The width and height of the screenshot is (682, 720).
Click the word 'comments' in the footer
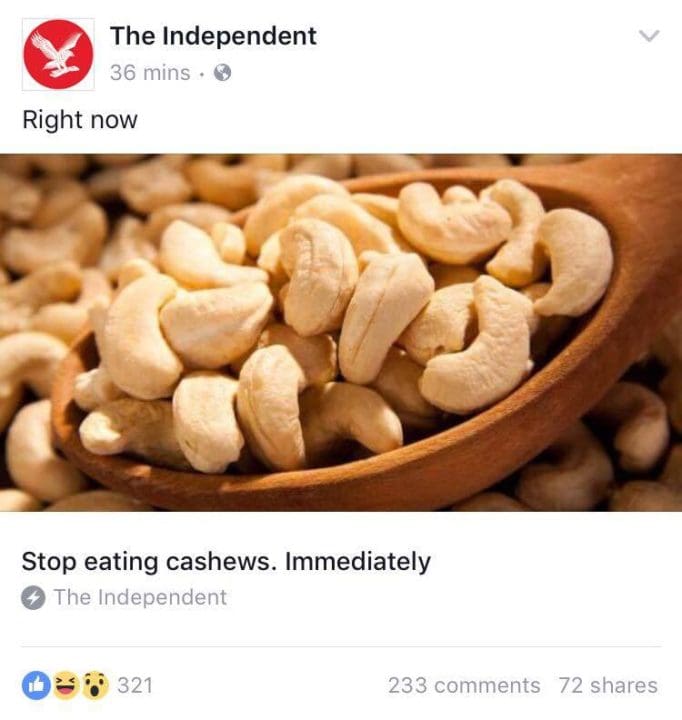pos(487,685)
